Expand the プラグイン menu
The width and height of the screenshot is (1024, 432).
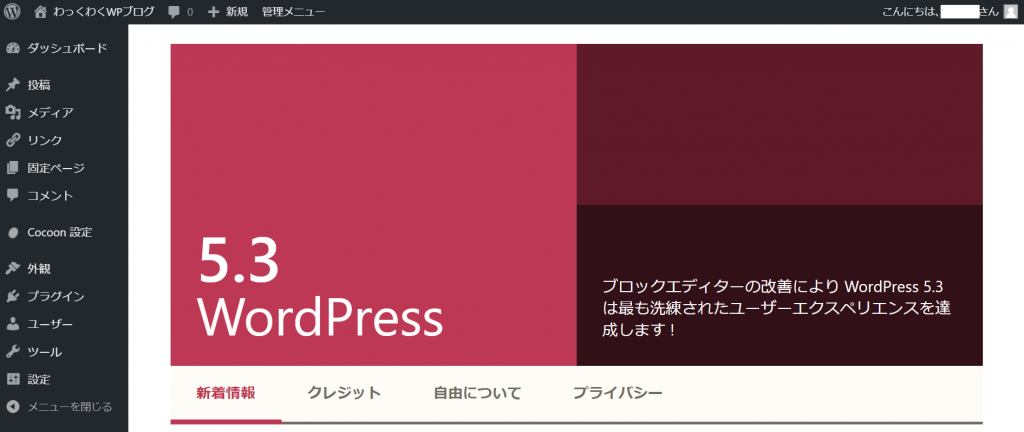pyautogui.click(x=55, y=296)
